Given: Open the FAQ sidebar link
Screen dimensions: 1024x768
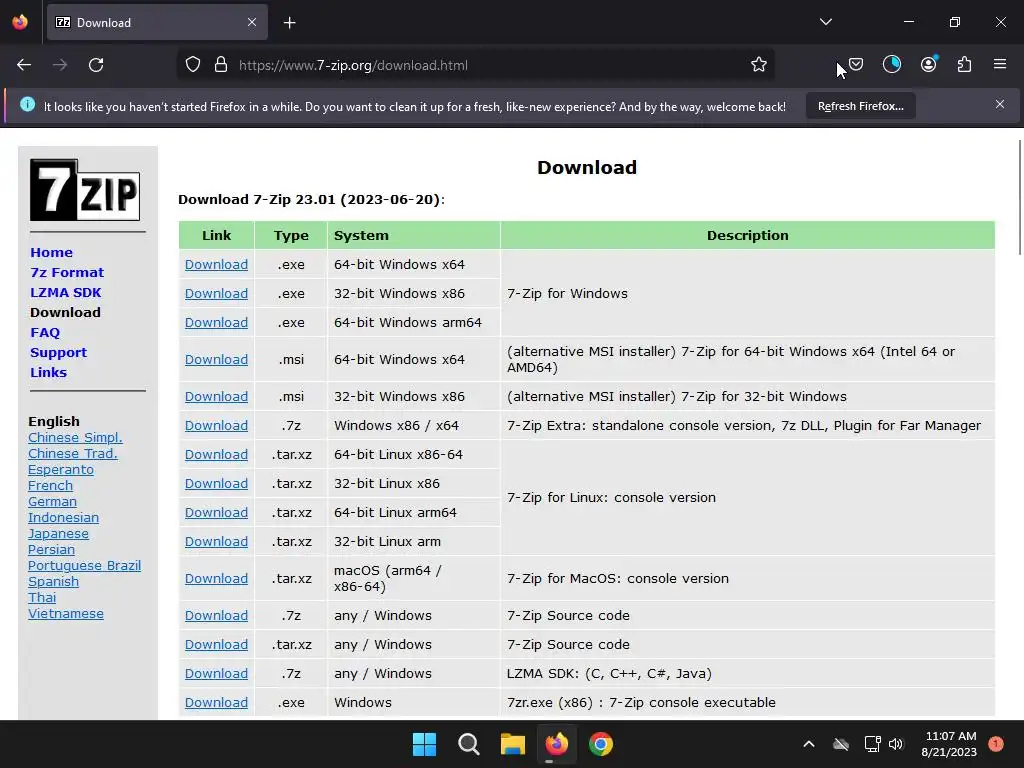Looking at the screenshot, I should (x=45, y=332).
